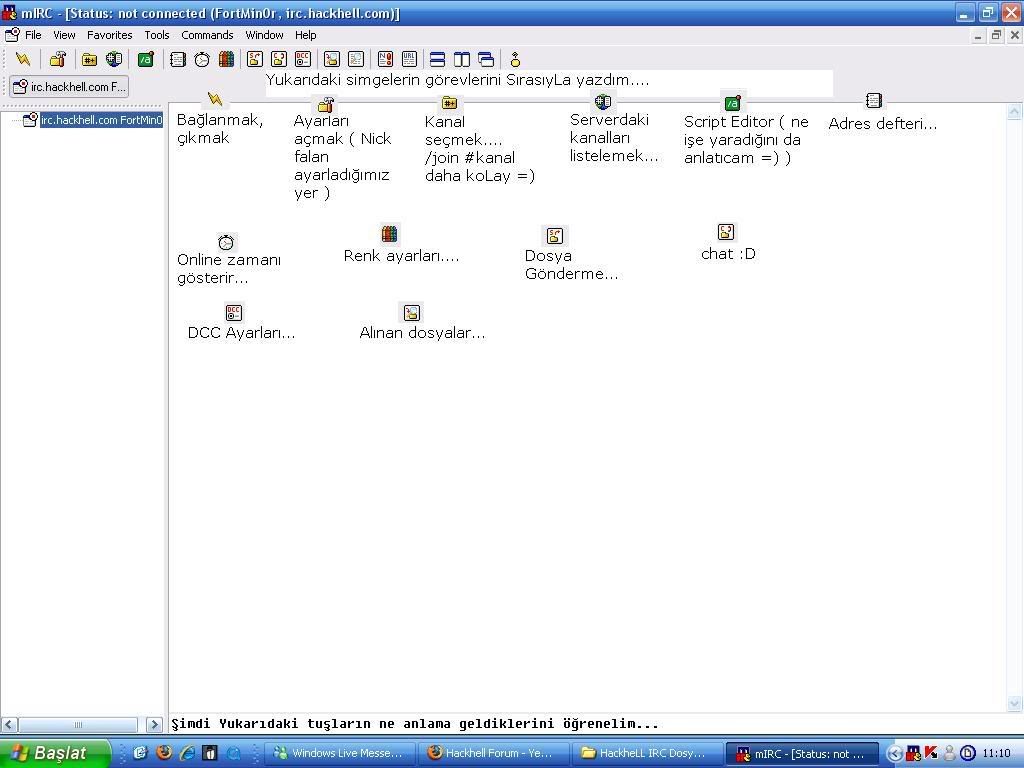Open the Help menu
This screenshot has width=1024, height=768.
point(306,35)
